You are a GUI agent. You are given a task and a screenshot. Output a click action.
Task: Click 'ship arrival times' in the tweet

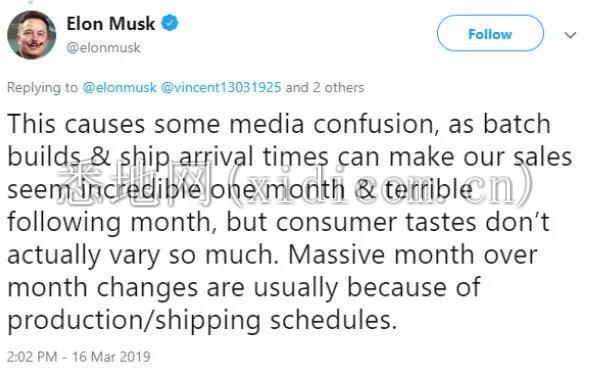[225, 157]
